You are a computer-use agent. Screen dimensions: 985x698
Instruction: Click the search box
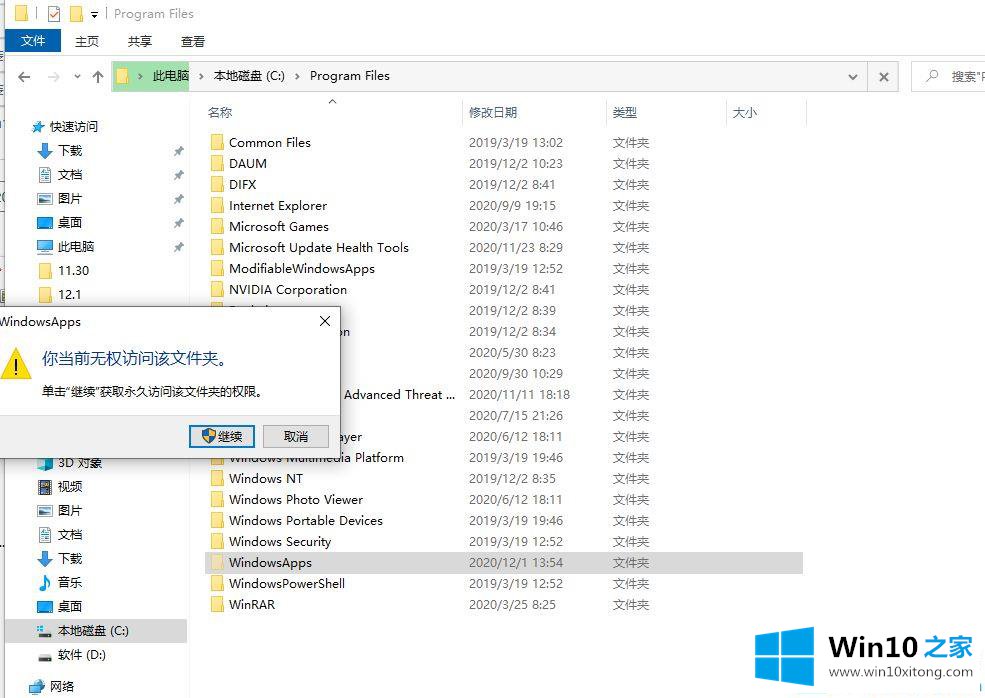click(x=949, y=77)
